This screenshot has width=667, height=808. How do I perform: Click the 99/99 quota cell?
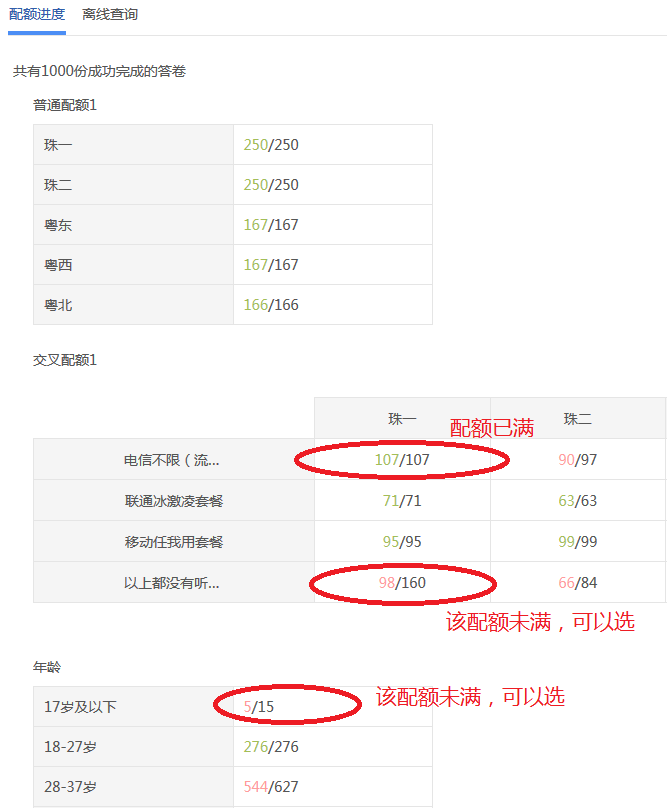pyautogui.click(x=578, y=542)
